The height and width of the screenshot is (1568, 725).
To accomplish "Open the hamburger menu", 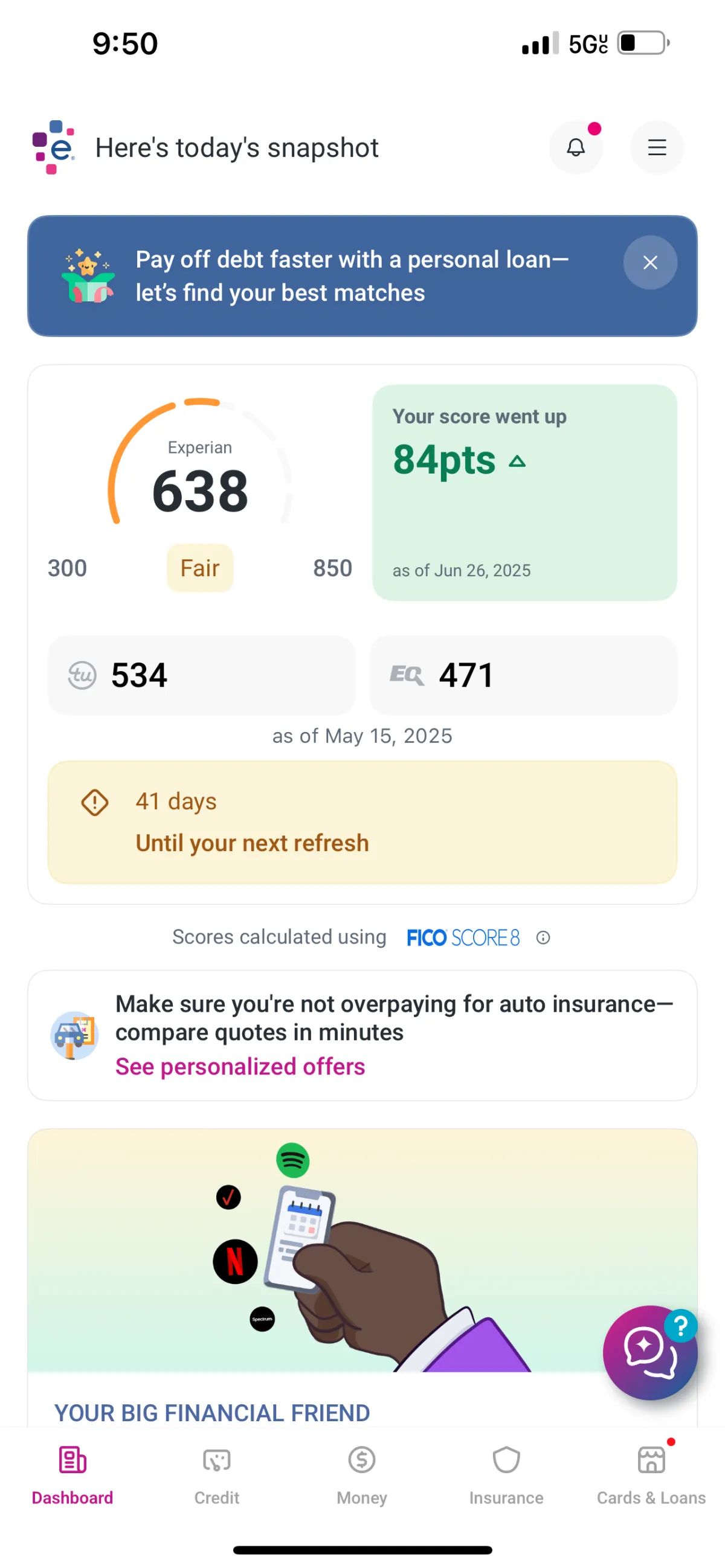I will tap(656, 147).
